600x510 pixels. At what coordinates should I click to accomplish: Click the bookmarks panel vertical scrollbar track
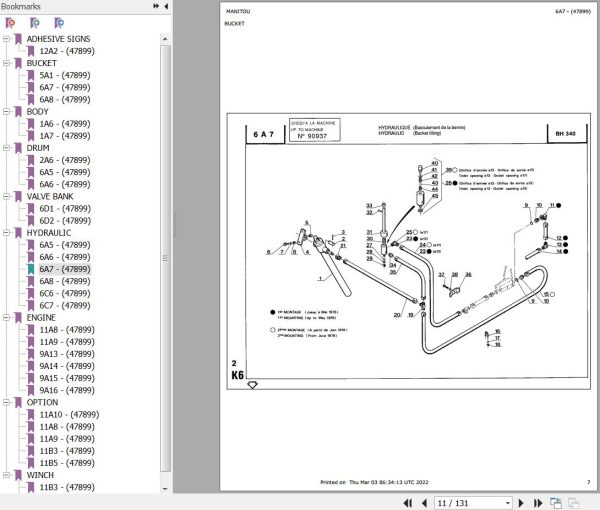pyautogui.click(x=165, y=259)
